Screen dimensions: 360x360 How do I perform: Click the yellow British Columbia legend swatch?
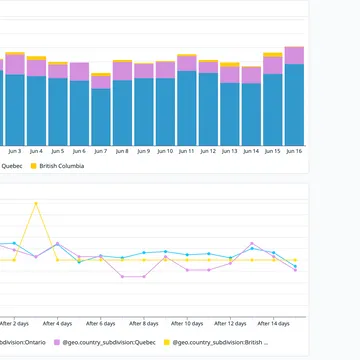[33, 166]
